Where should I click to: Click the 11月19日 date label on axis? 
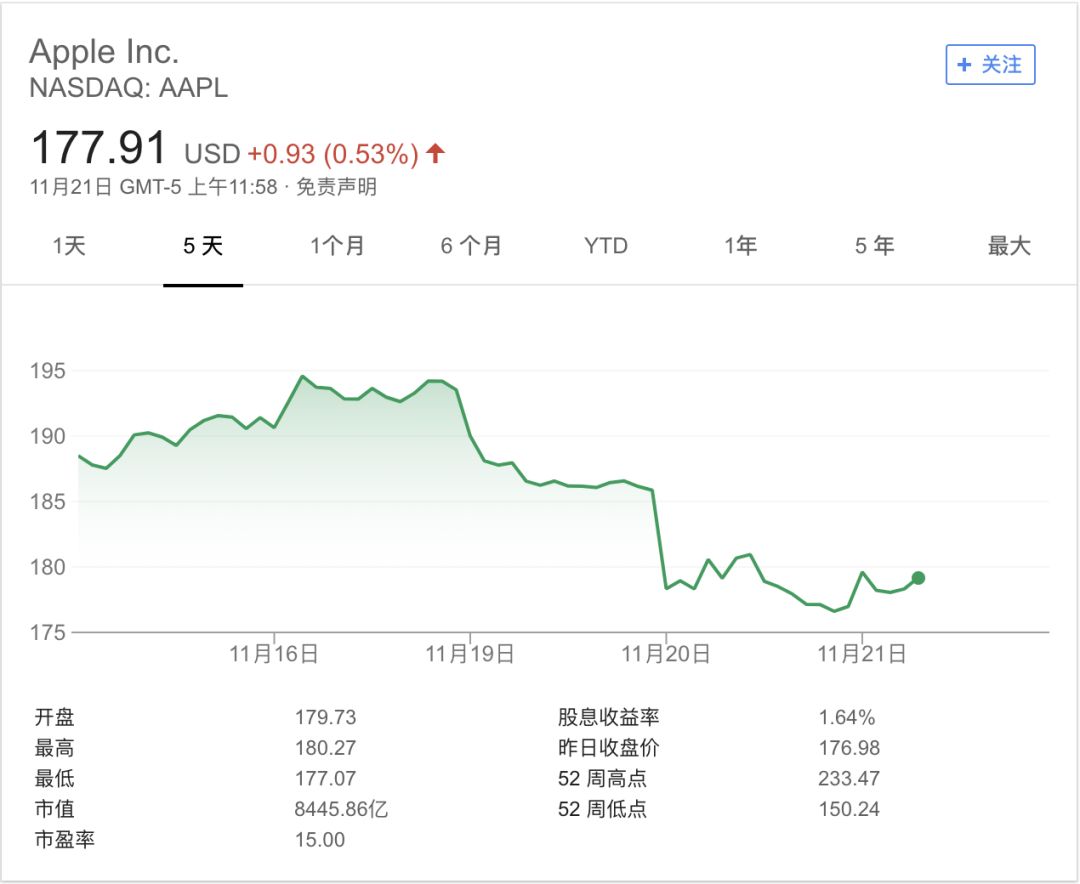[470, 654]
